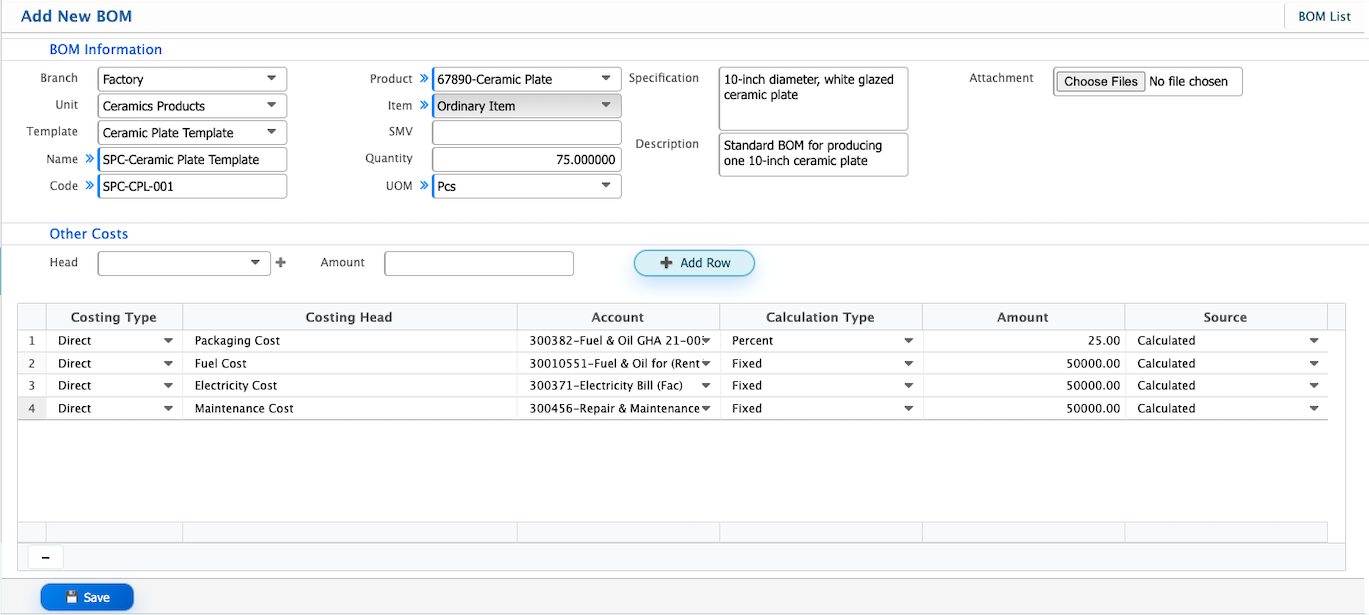Open the Product dropdown with Ceramic Plate
1369x615 pixels.
526,79
